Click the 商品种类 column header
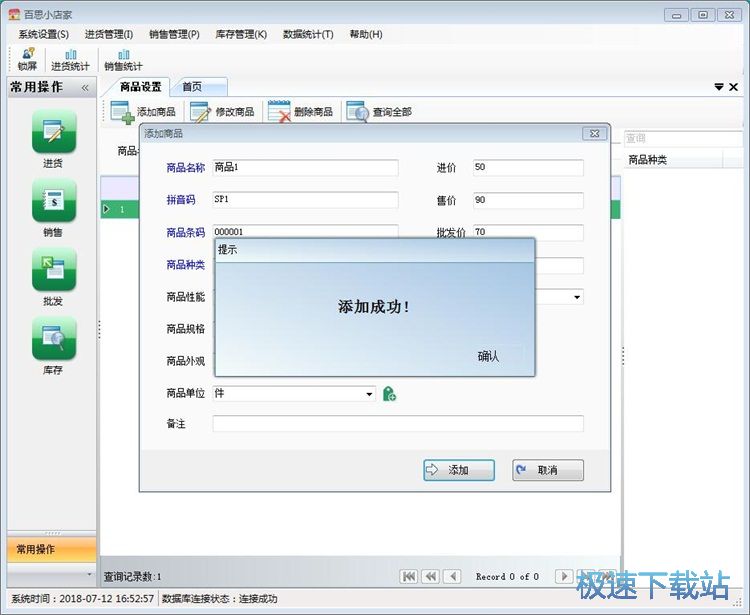The width and height of the screenshot is (750, 615). click(673, 160)
